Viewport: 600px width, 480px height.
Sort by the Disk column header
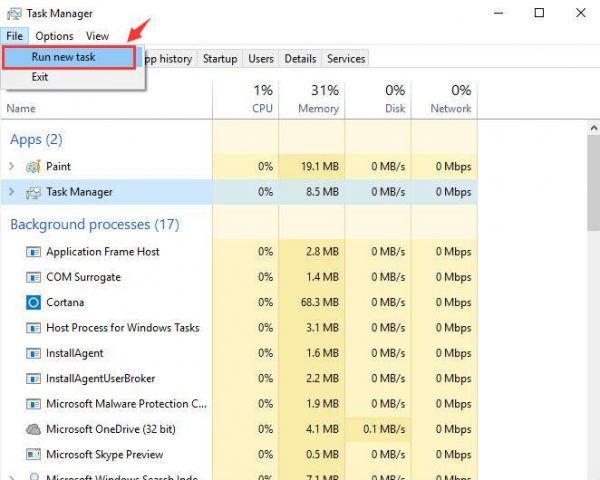coord(378,100)
